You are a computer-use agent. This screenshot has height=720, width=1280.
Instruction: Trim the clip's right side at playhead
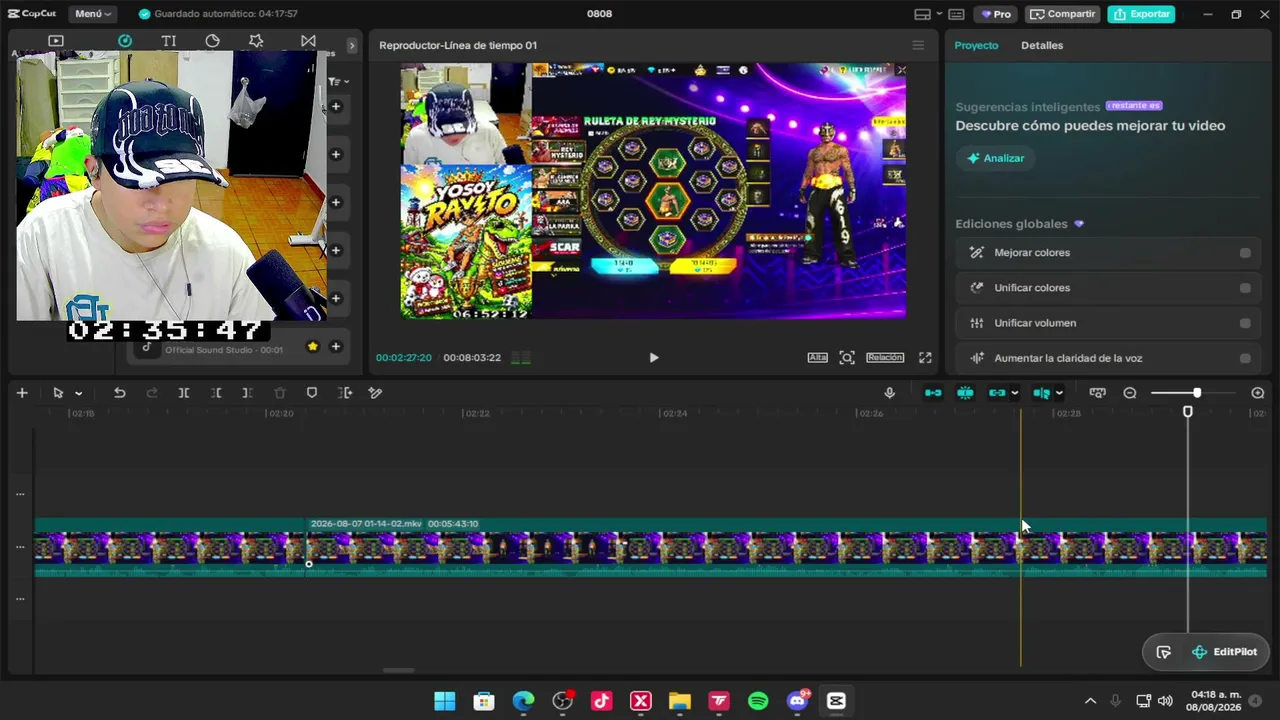248,393
